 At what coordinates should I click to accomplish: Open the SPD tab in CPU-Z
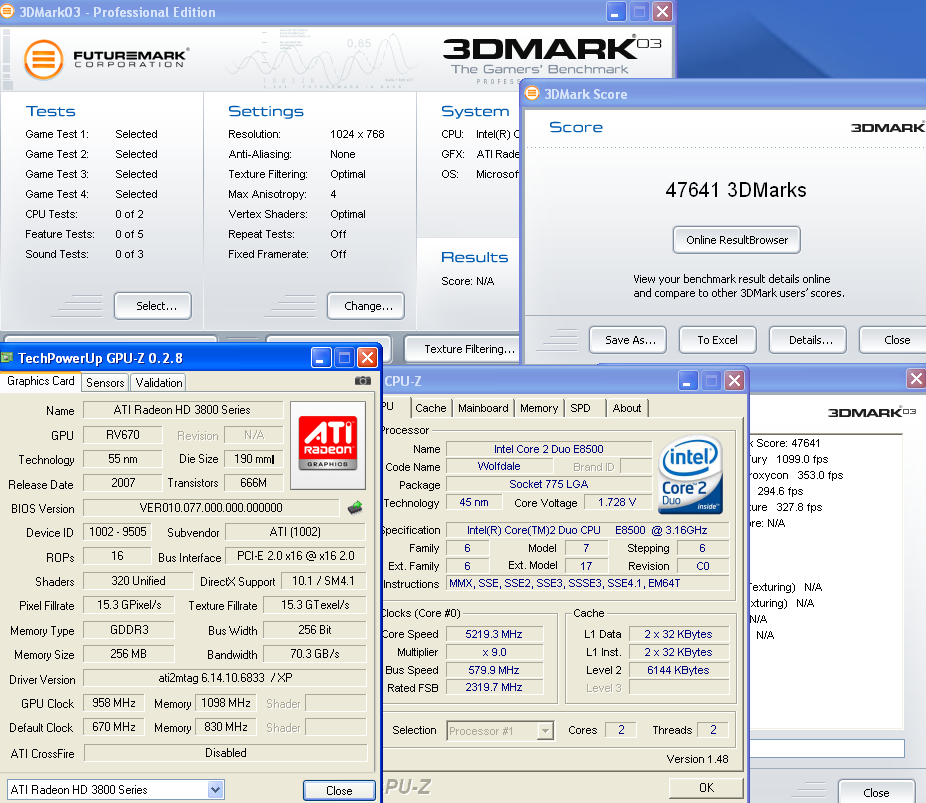581,408
